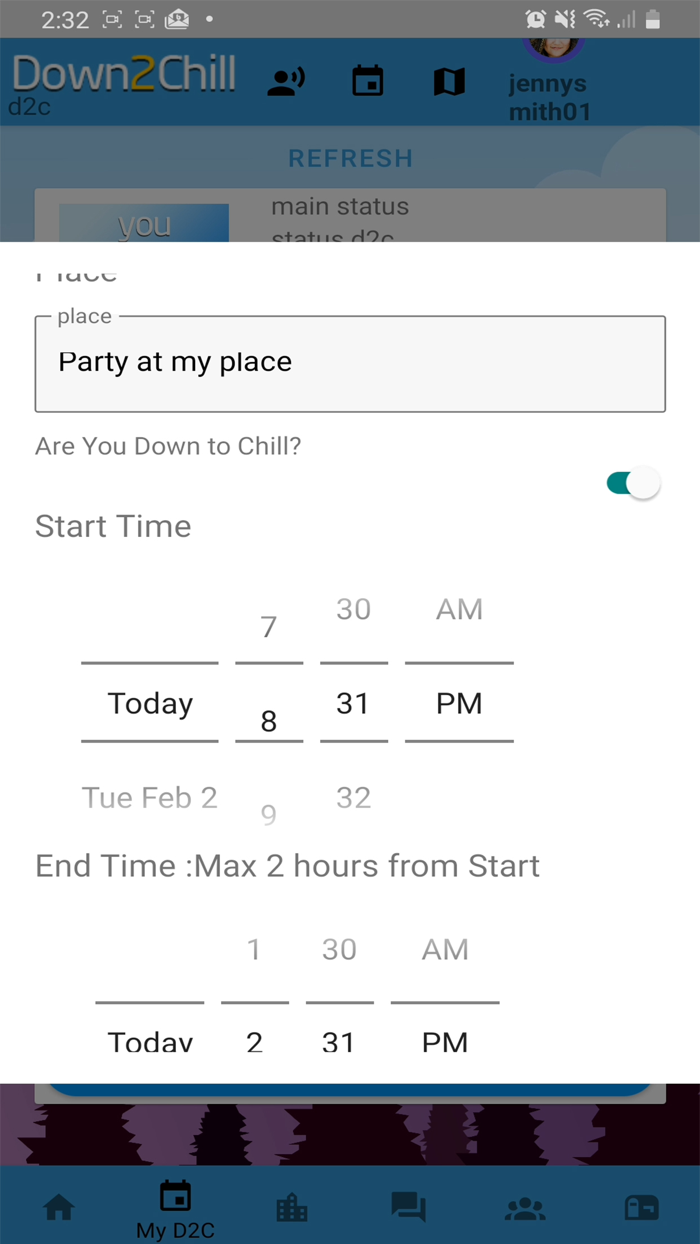Select hour 1 in End Time picker

[x=254, y=949]
